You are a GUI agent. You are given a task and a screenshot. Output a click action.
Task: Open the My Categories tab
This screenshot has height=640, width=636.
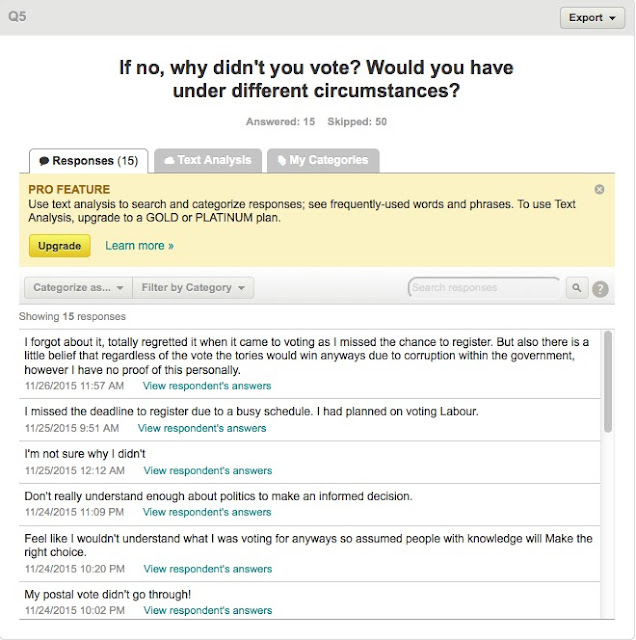323,160
